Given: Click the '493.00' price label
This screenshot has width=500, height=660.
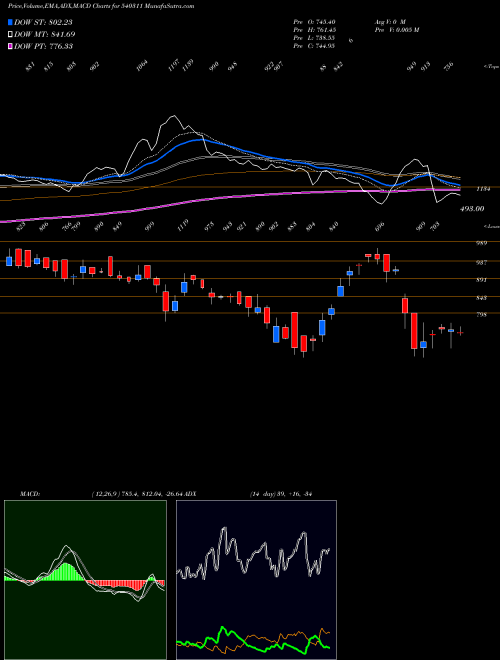Looking at the screenshot, I should [472, 209].
